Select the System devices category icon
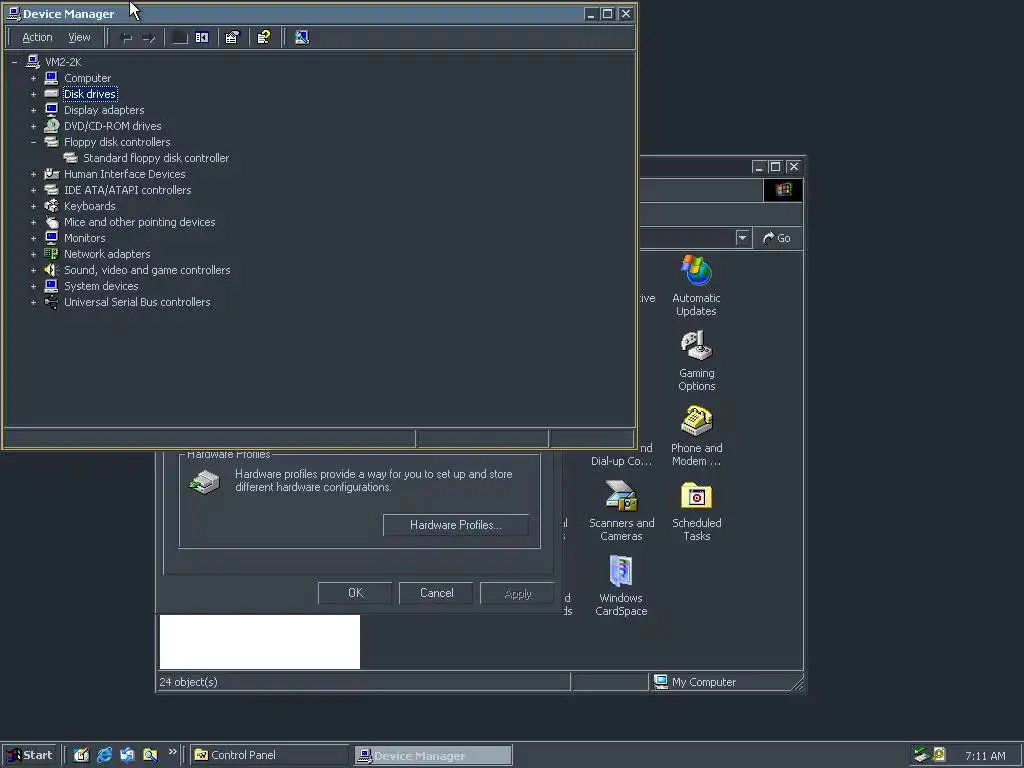 pyautogui.click(x=52, y=286)
